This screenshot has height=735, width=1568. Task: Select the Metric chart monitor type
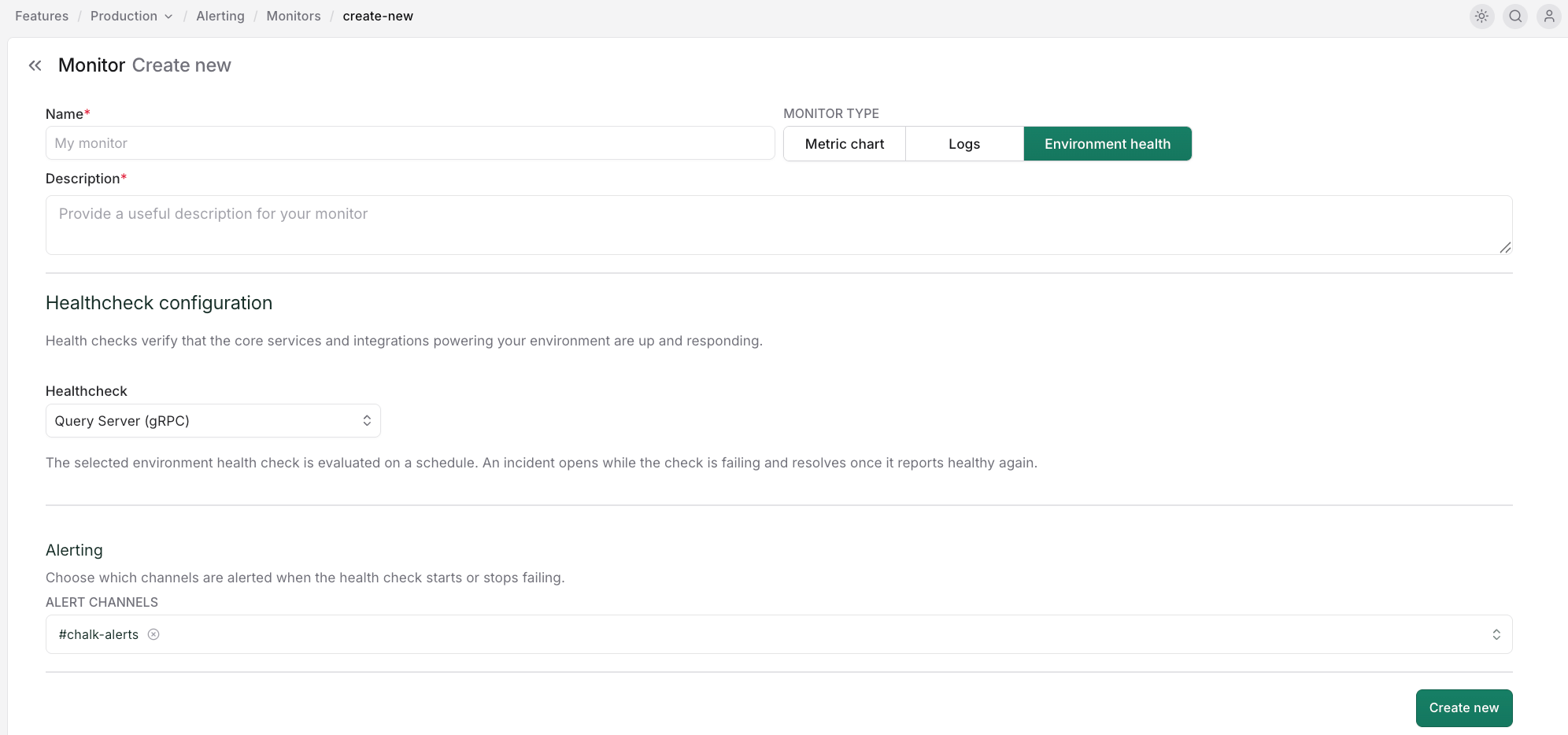coord(845,144)
